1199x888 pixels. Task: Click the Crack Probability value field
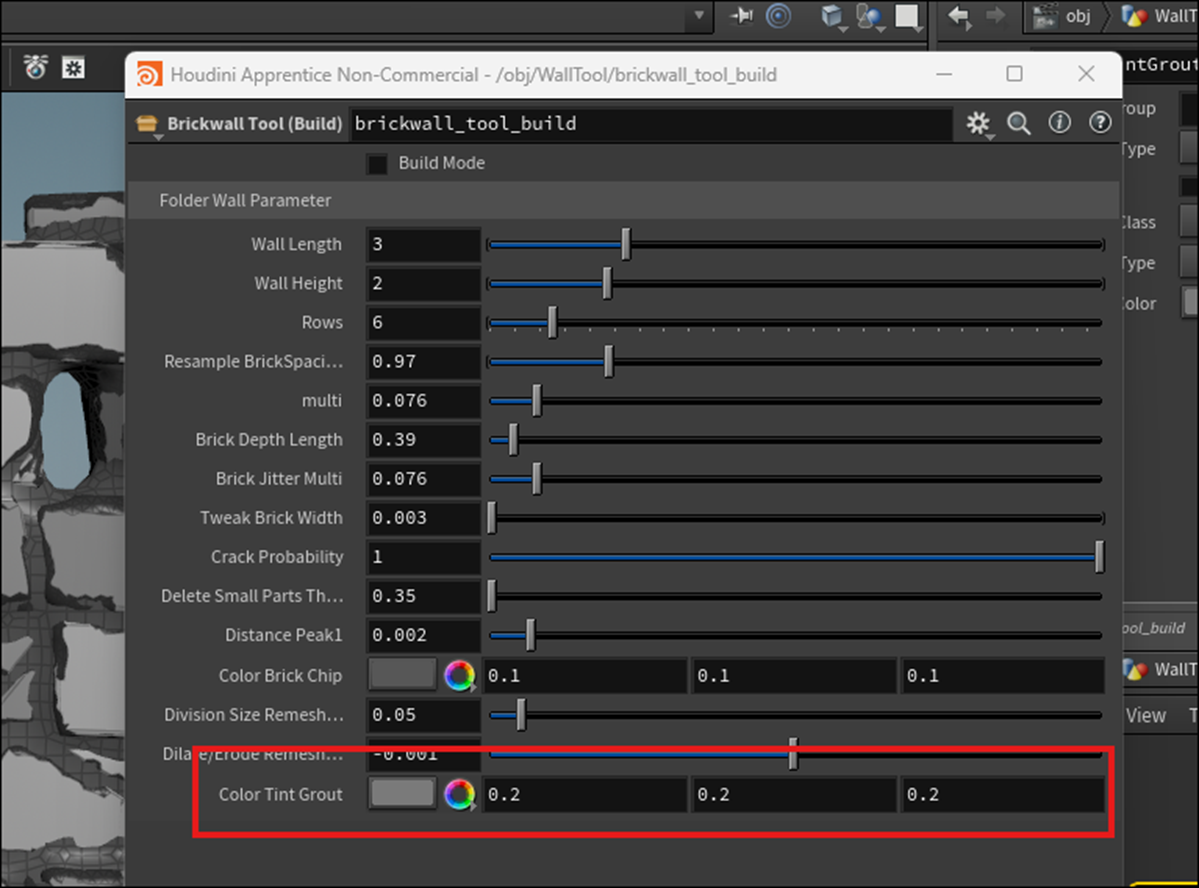point(424,557)
